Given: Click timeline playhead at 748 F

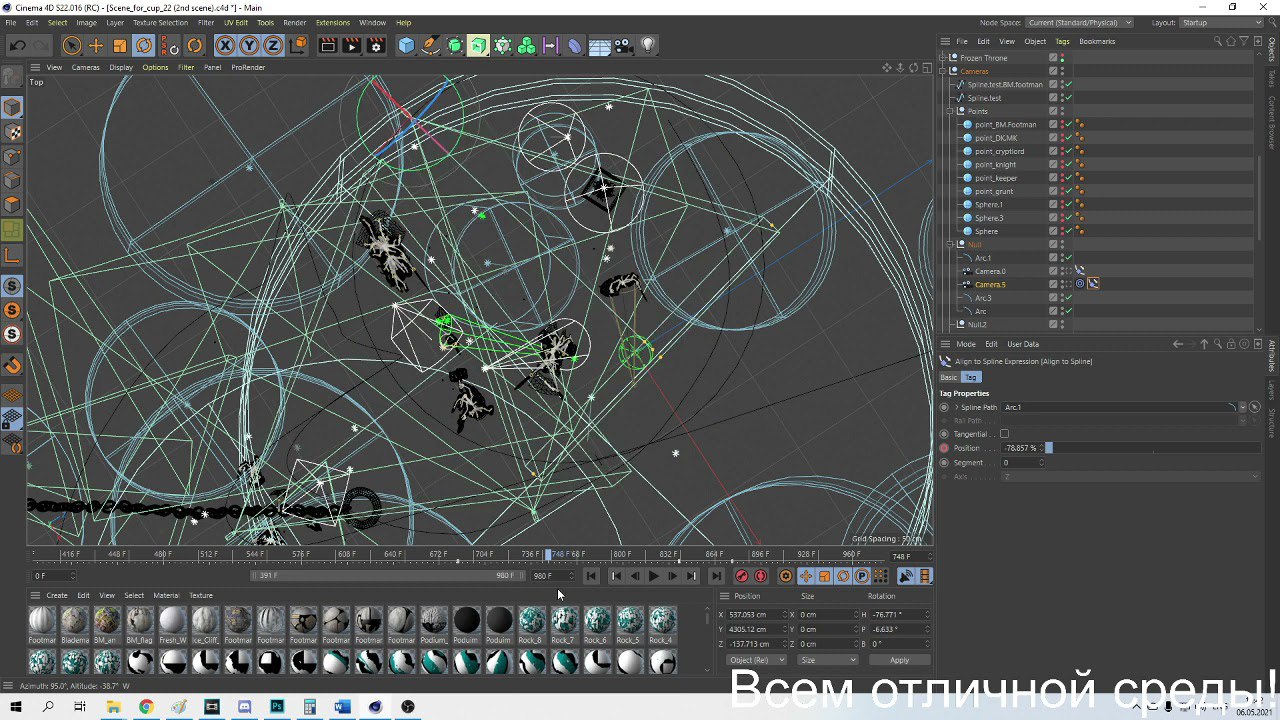Looking at the screenshot, I should [x=549, y=554].
